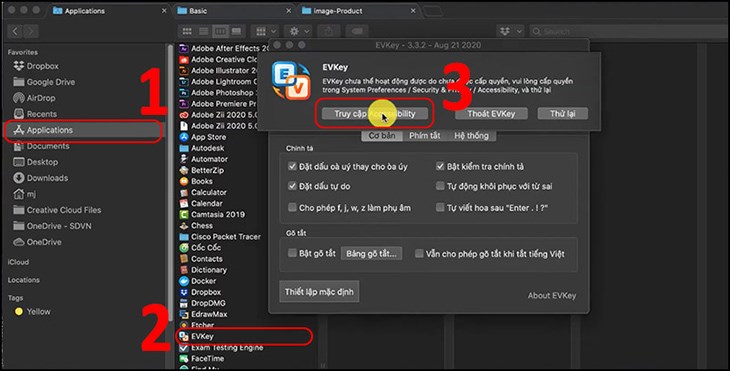Screen dimensions: 730x371
Task: Select Google Drive in sidebar
Action: click(44, 82)
